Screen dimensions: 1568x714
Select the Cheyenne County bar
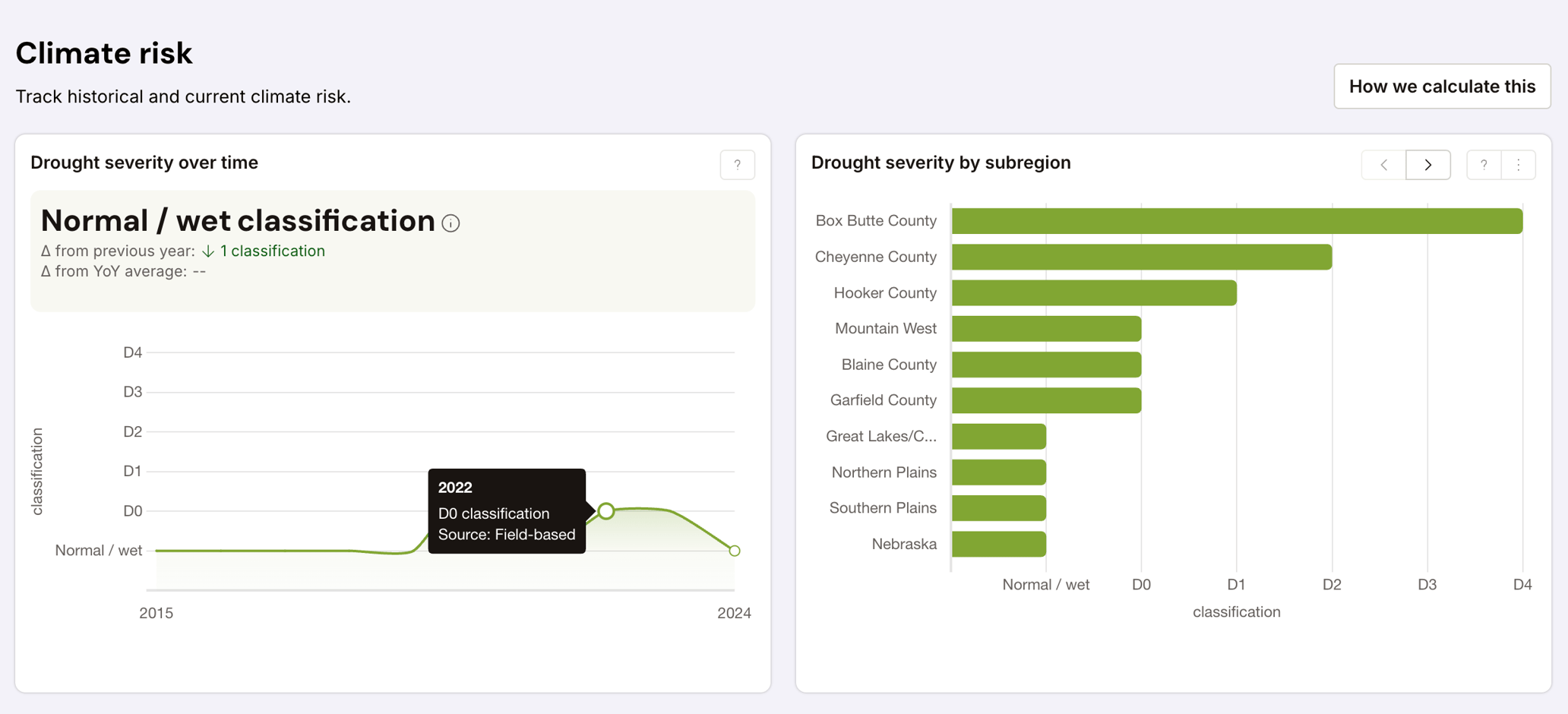point(1141,257)
